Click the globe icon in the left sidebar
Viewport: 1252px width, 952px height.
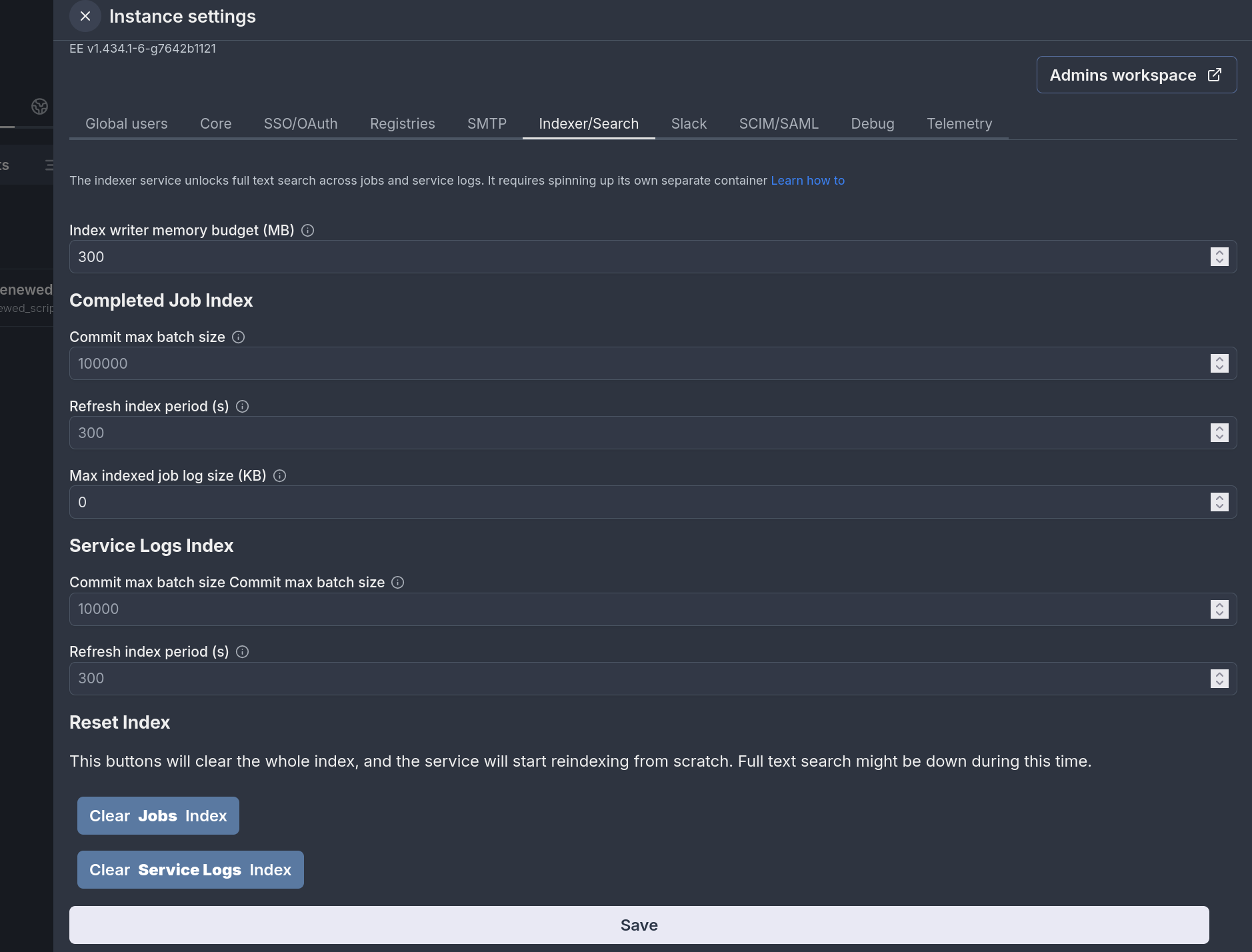[x=39, y=106]
